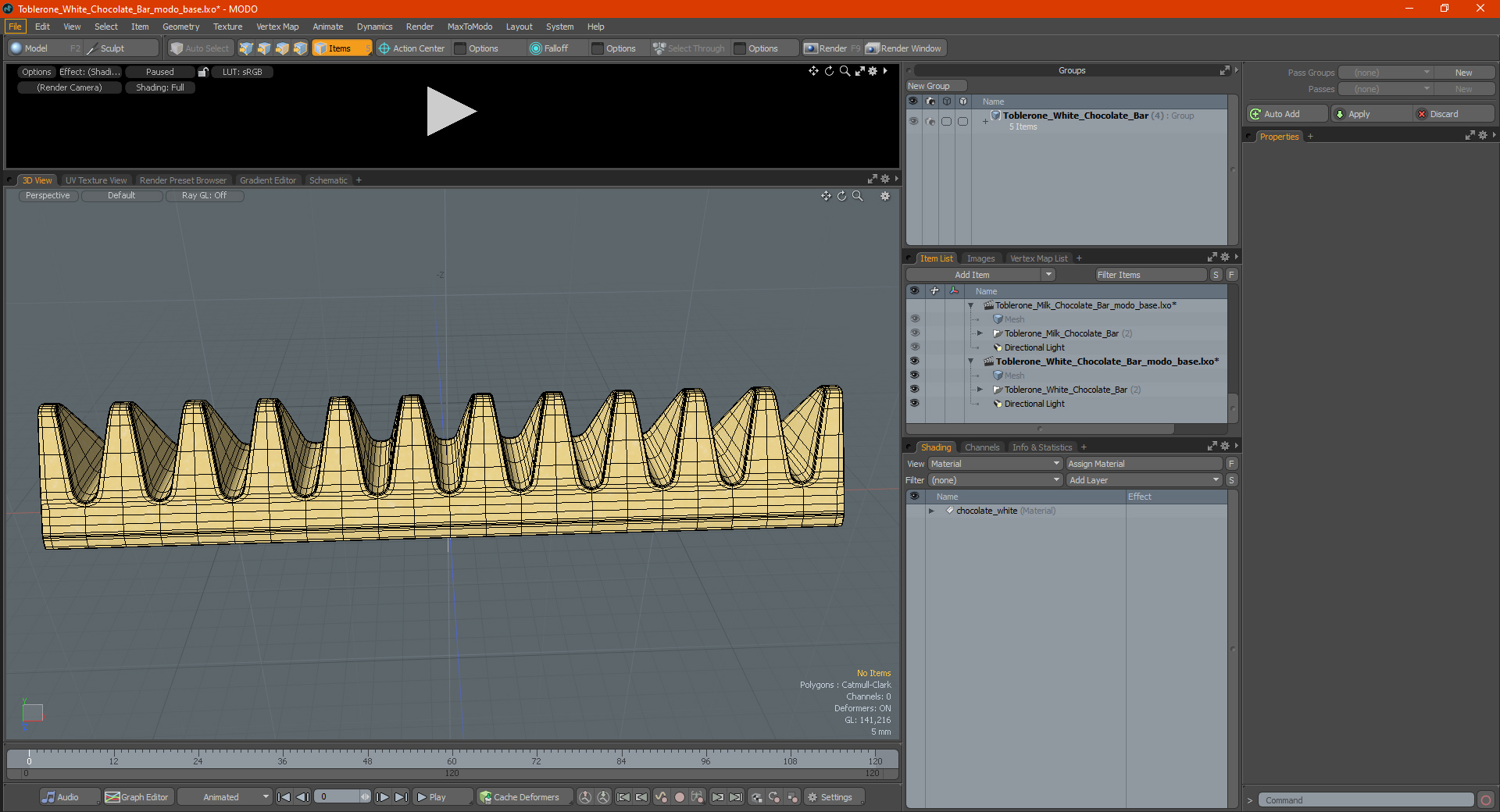Go to last frame

[x=401, y=797]
